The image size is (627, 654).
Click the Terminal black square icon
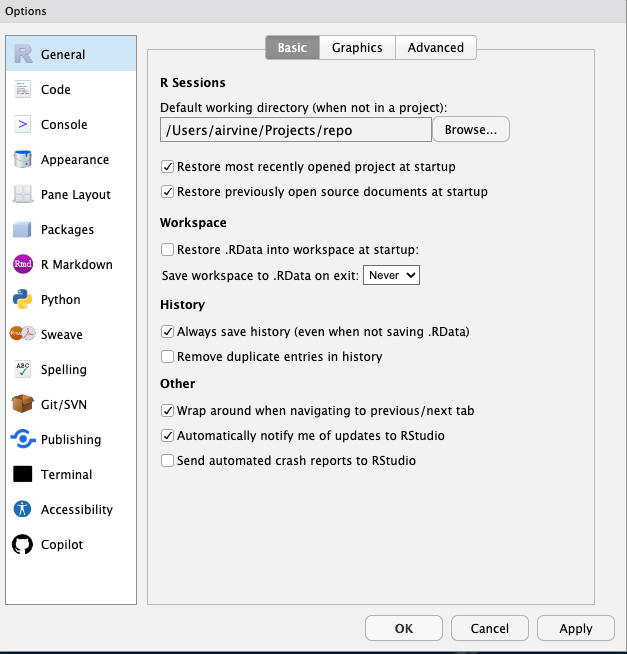[x=23, y=474]
